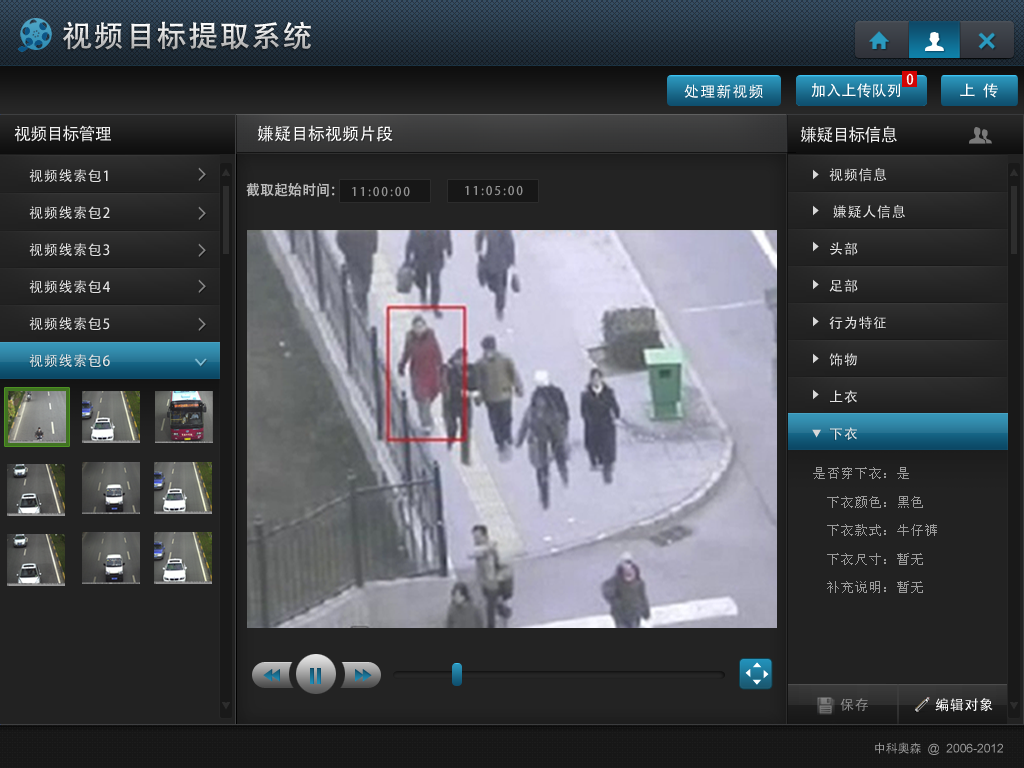Expand 视频信息 section
Screen dimensions: 1024x768
pyautogui.click(x=898, y=174)
